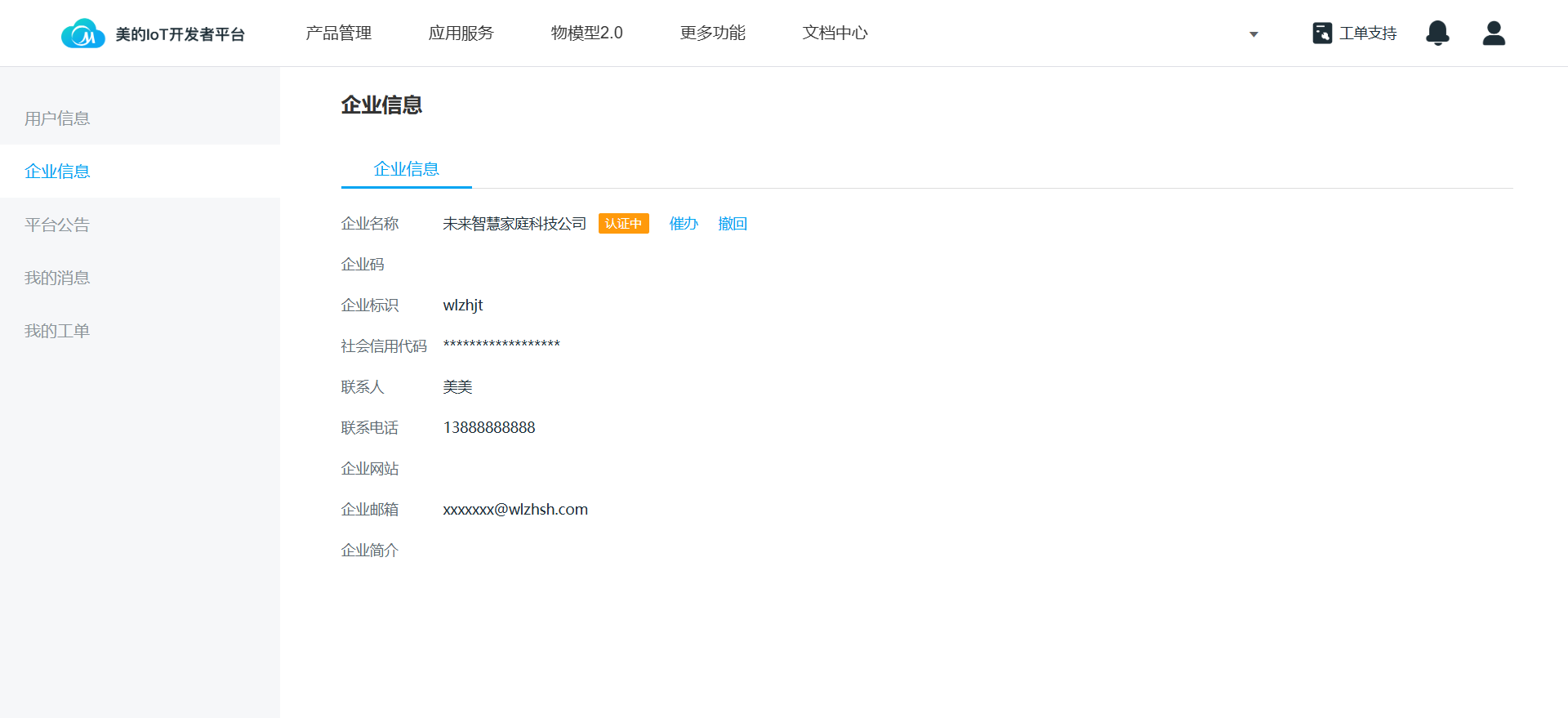The width and height of the screenshot is (1568, 718).
Task: Go to 物模型2.0 in top navigation
Action: click(x=586, y=33)
